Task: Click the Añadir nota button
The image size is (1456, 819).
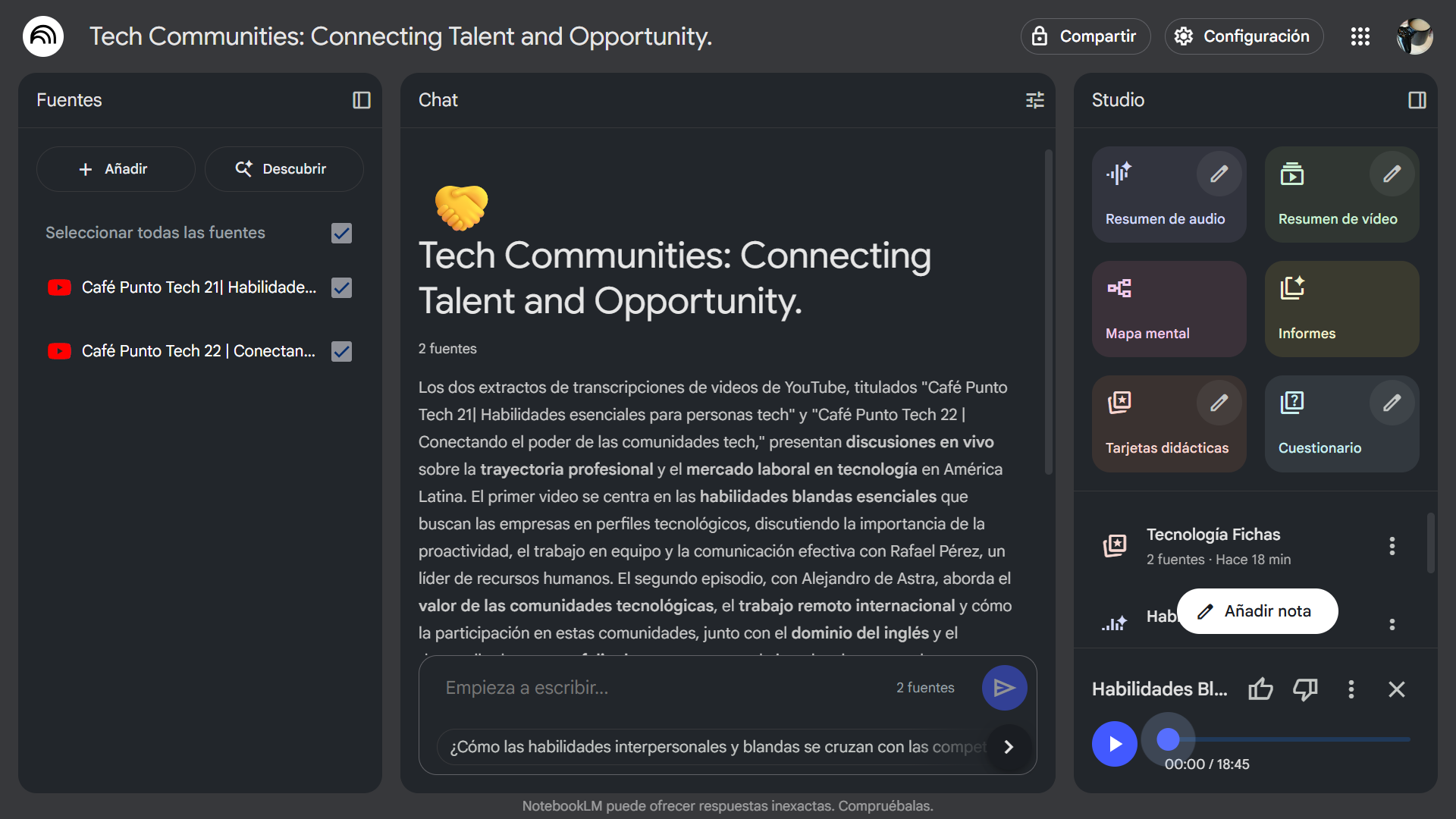Action: click(1257, 611)
